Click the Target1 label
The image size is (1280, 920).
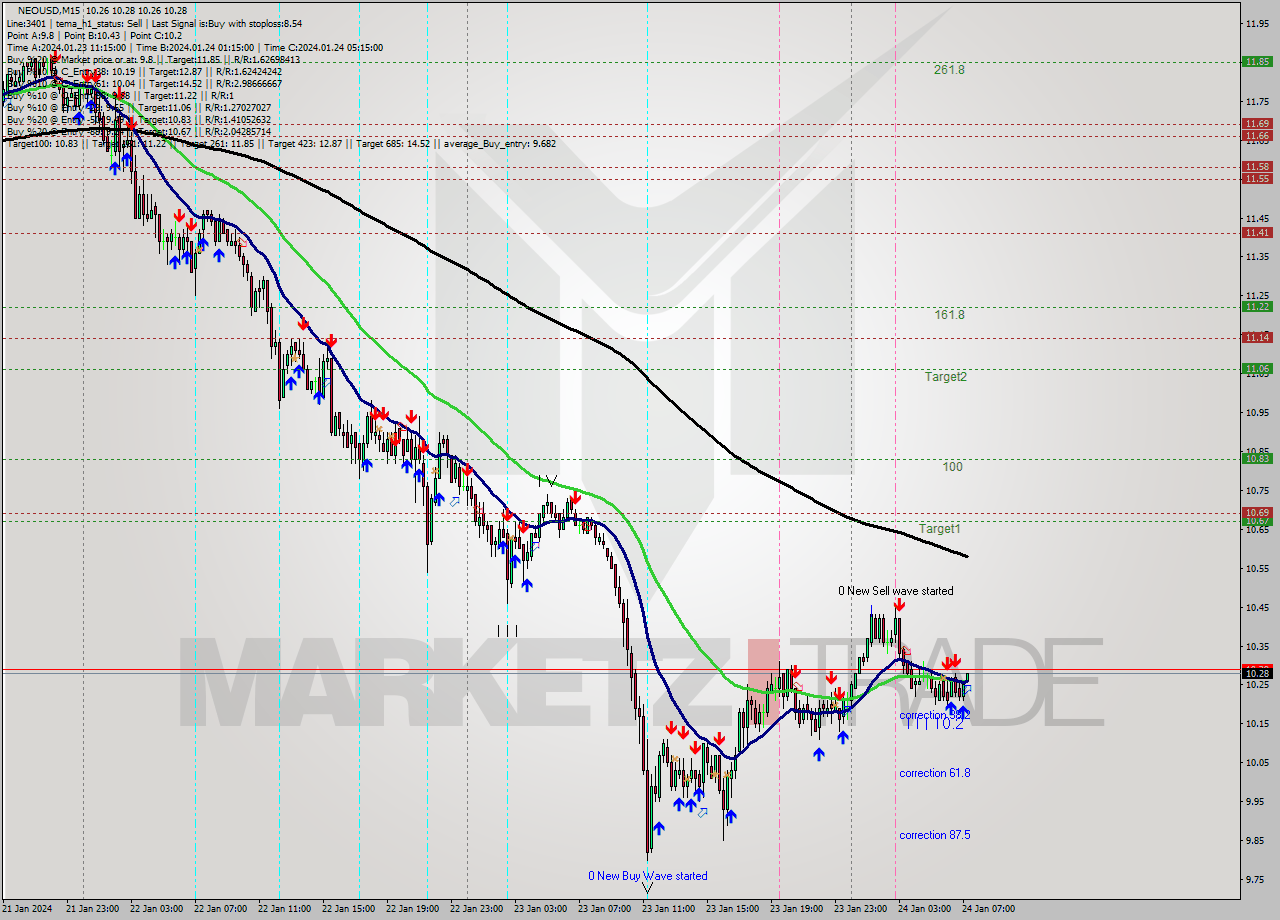(x=939, y=528)
